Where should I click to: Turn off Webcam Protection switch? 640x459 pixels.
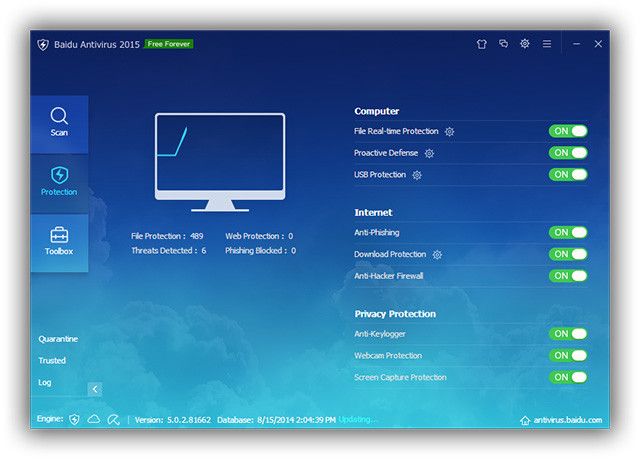tap(567, 356)
